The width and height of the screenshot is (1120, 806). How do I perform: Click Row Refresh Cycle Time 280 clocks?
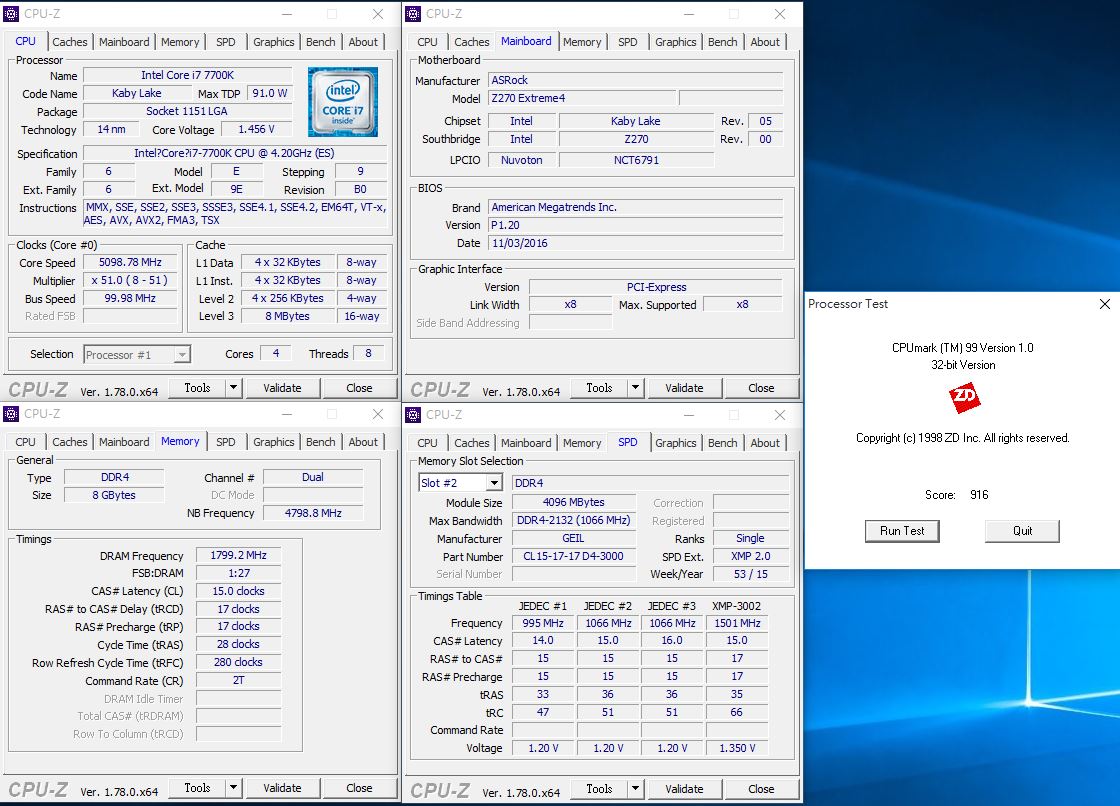tap(239, 662)
